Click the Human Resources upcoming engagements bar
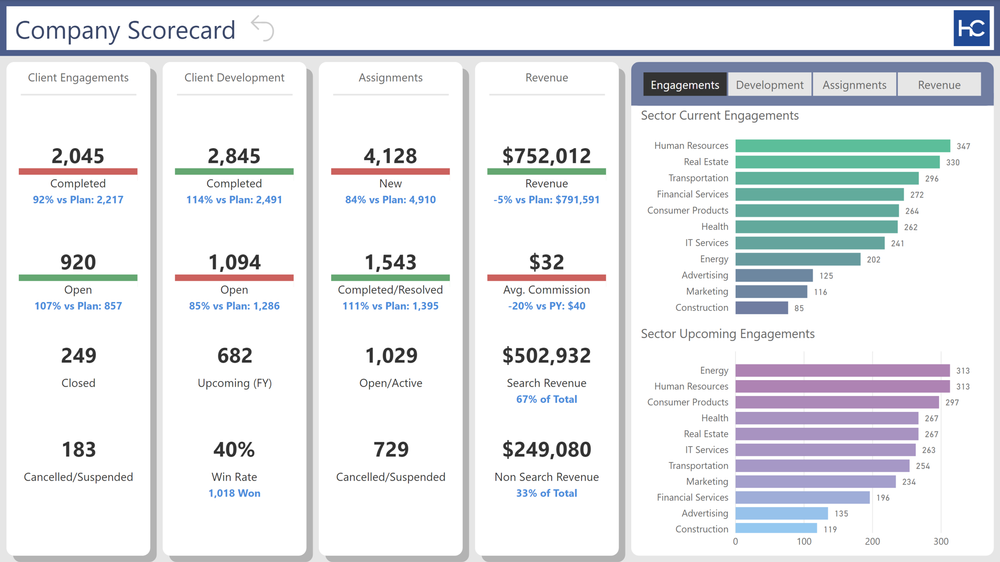The width and height of the screenshot is (1000, 562). 842,387
